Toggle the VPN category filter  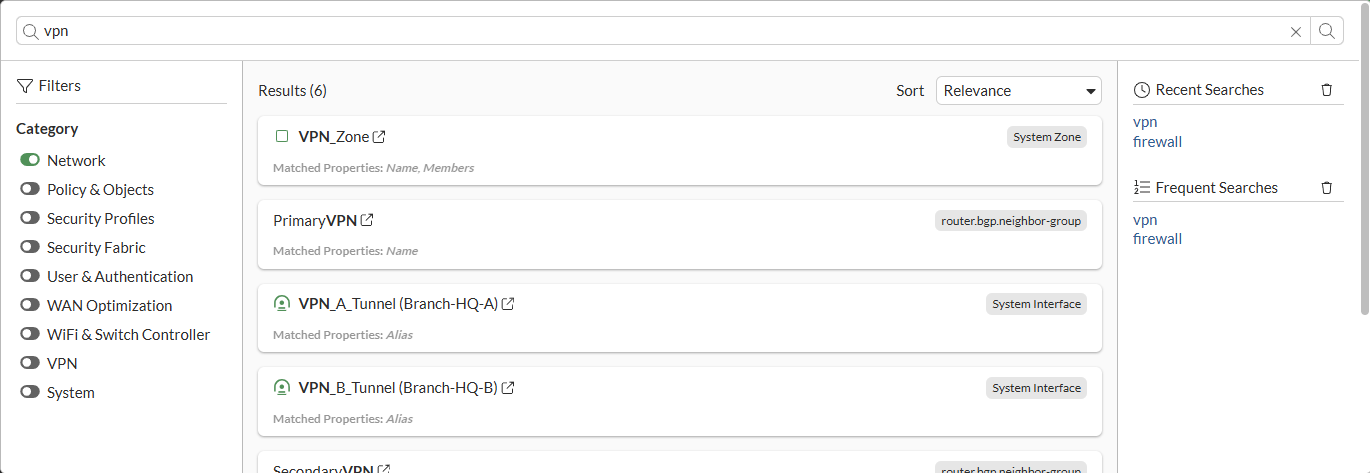30,364
